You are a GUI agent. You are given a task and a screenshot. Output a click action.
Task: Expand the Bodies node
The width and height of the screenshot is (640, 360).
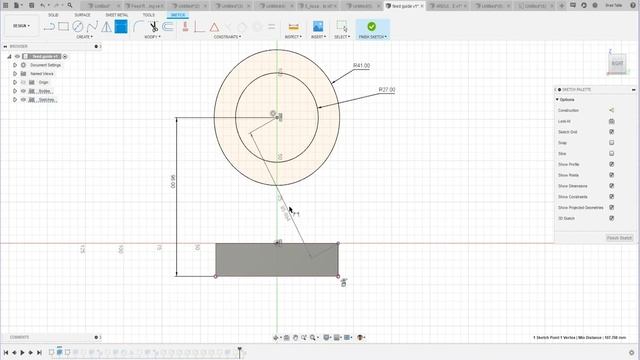click(x=15, y=91)
